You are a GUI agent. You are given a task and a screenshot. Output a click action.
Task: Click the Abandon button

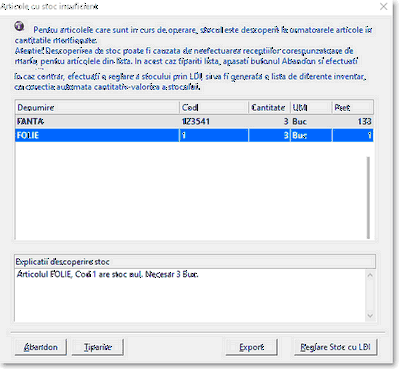coord(41,347)
